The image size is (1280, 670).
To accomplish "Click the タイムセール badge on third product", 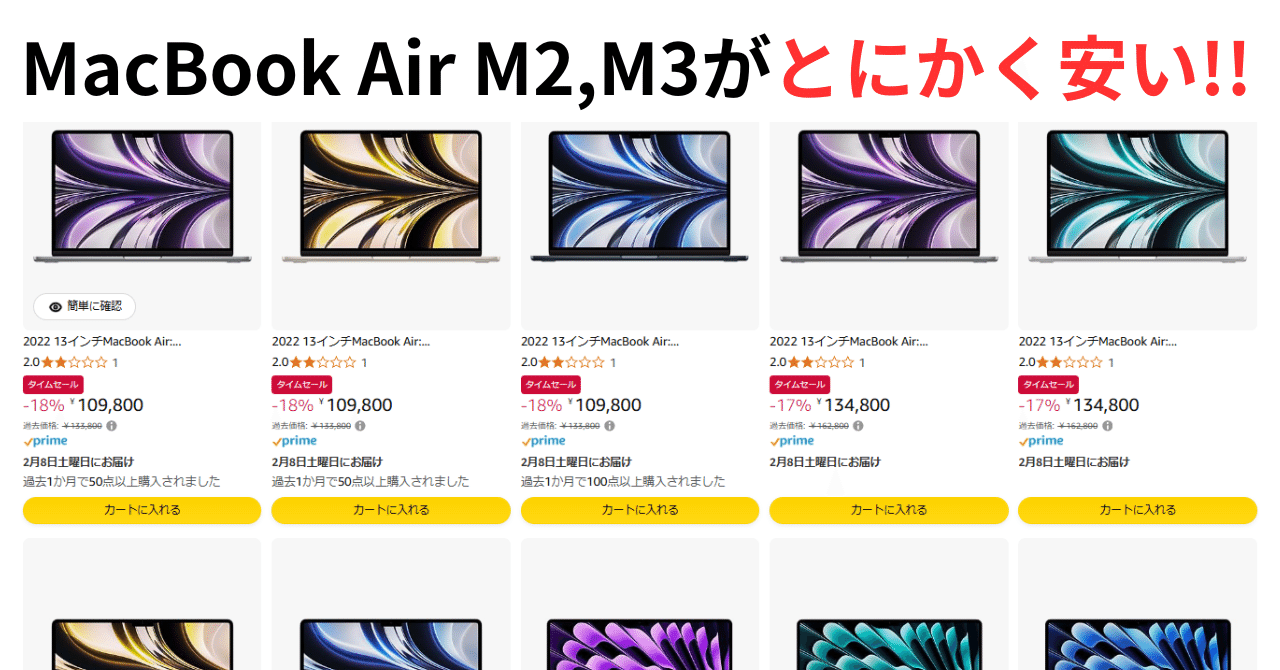I will (551, 385).
